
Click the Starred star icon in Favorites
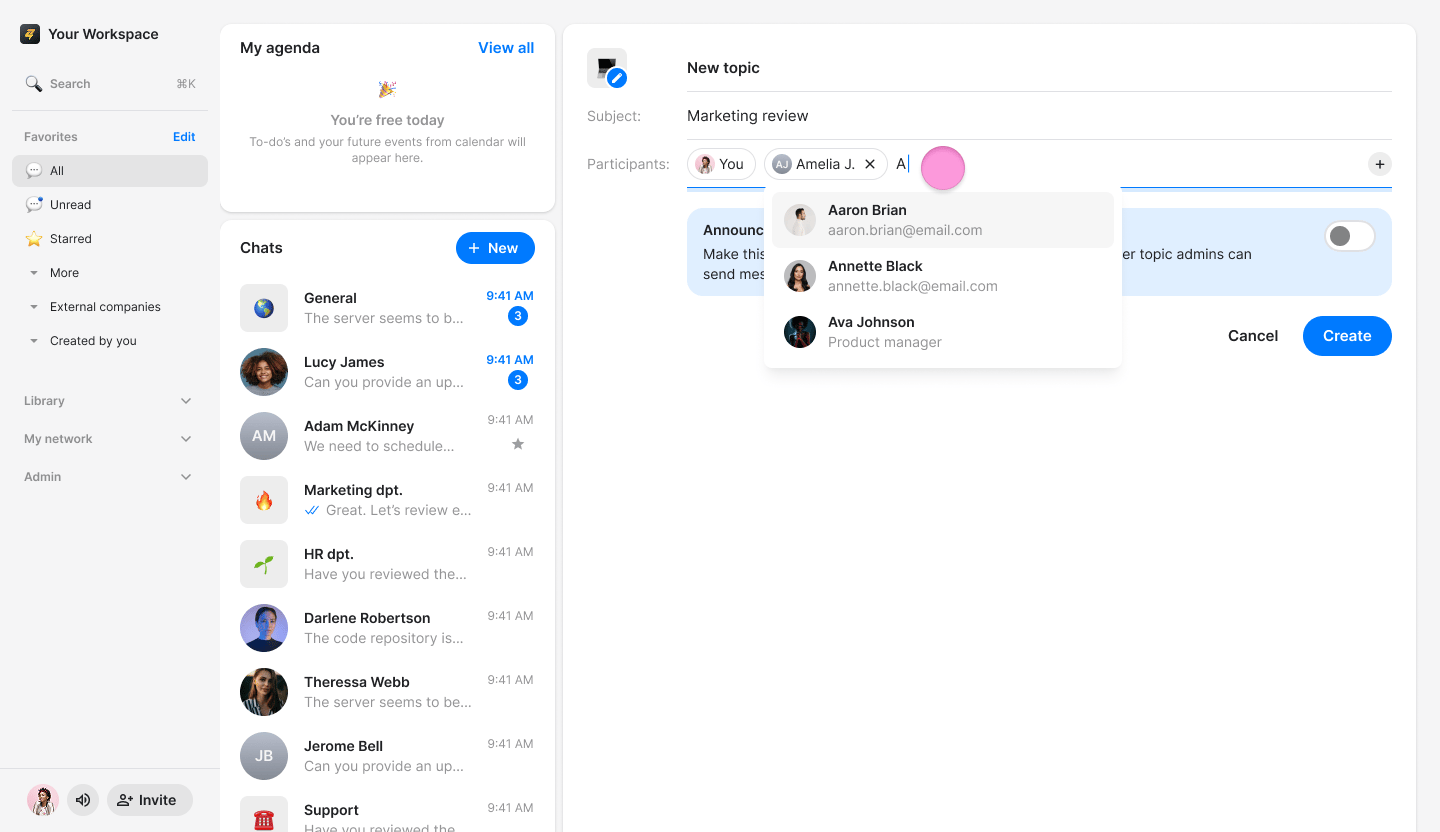click(x=34, y=239)
